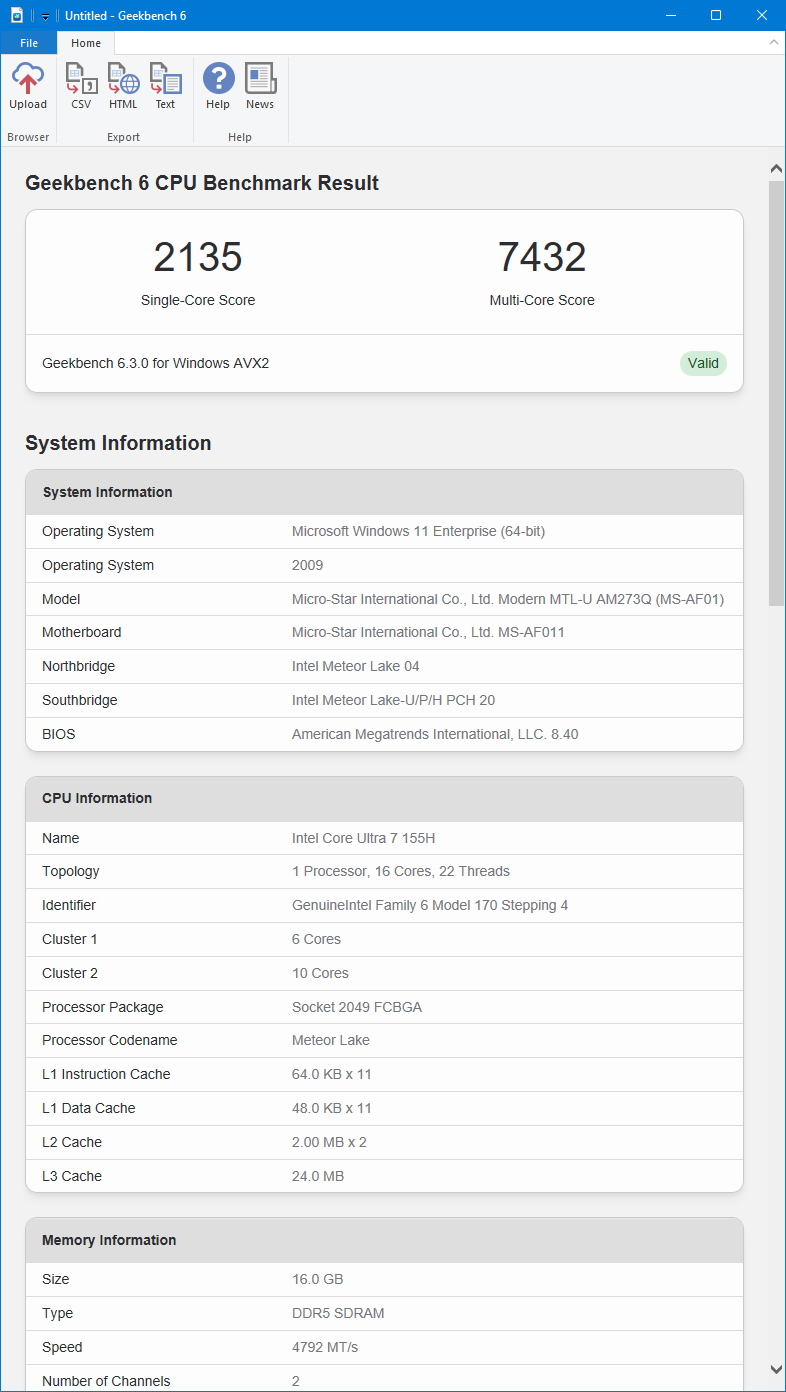Click the green Valid badge

703,363
